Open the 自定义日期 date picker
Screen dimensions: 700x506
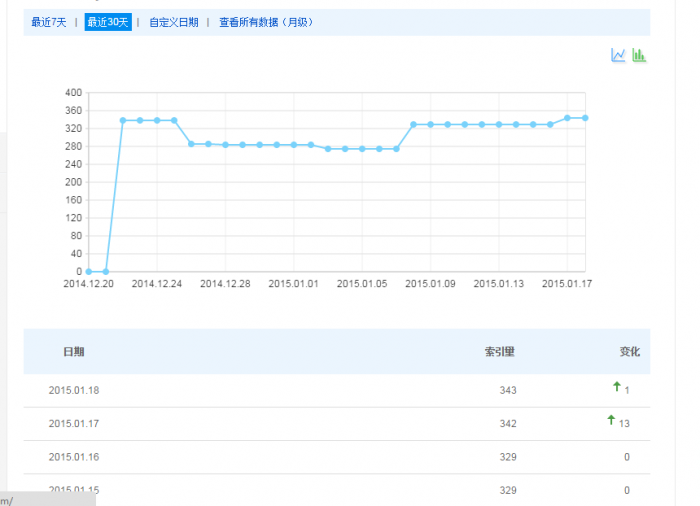click(x=174, y=22)
